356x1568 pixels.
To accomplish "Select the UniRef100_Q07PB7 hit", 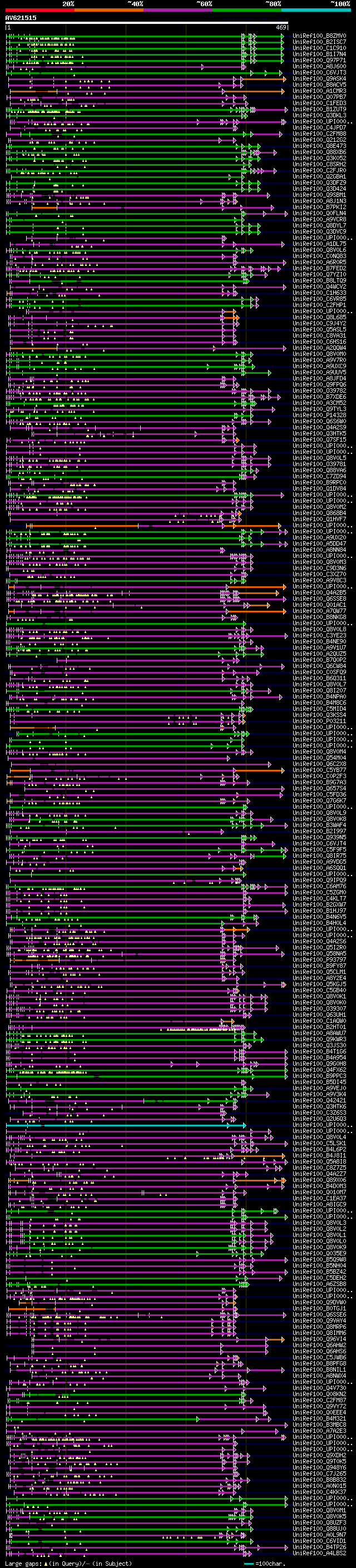I will pyautogui.click(x=319, y=97).
